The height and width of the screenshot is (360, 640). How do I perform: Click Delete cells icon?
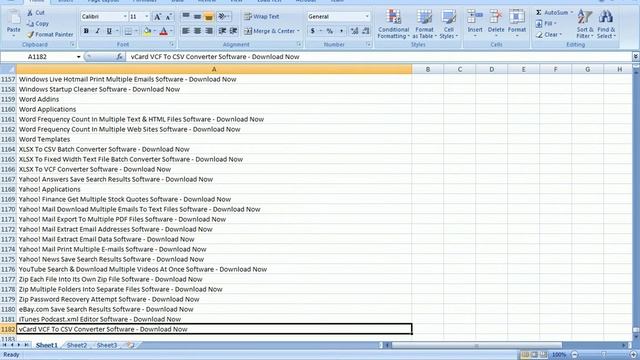[x=496, y=17]
